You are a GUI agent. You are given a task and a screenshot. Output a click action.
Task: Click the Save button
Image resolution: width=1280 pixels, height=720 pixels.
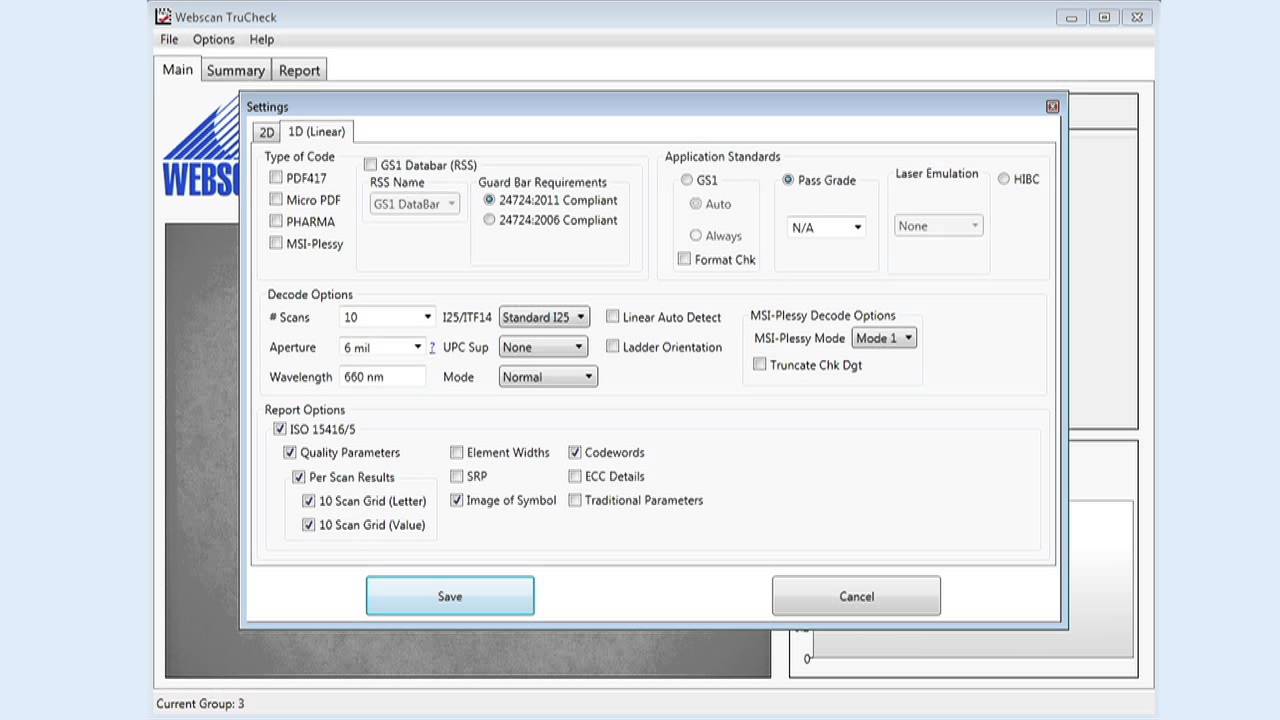coord(450,596)
